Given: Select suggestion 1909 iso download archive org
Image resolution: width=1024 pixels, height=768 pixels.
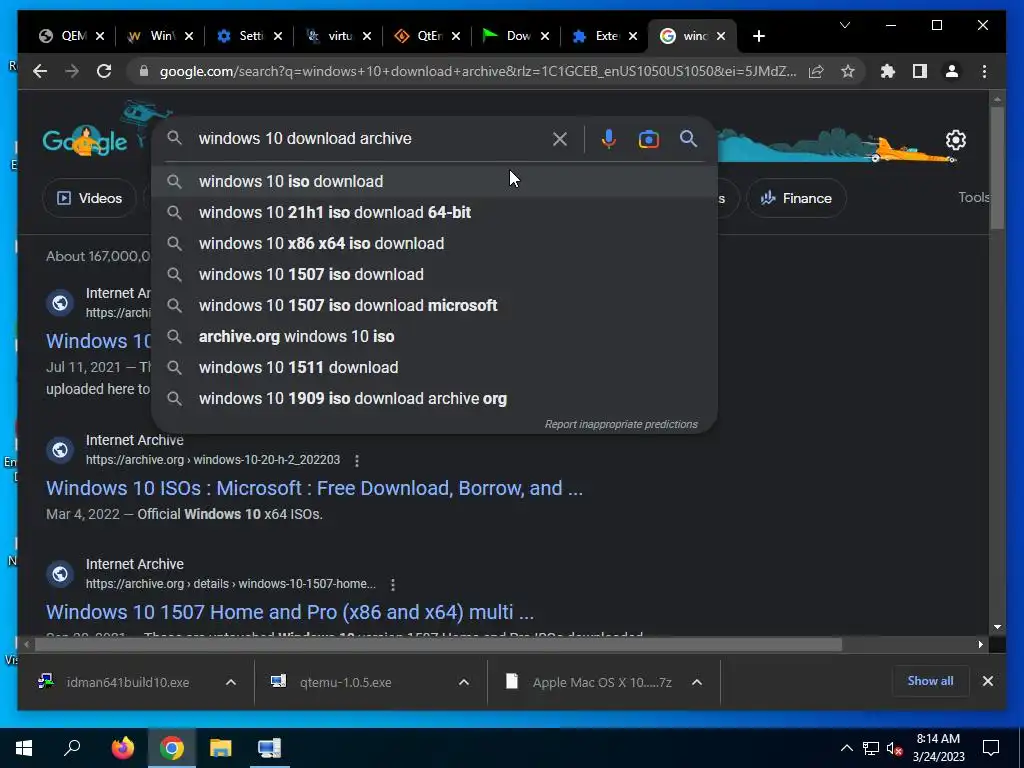Looking at the screenshot, I should click(x=434, y=398).
